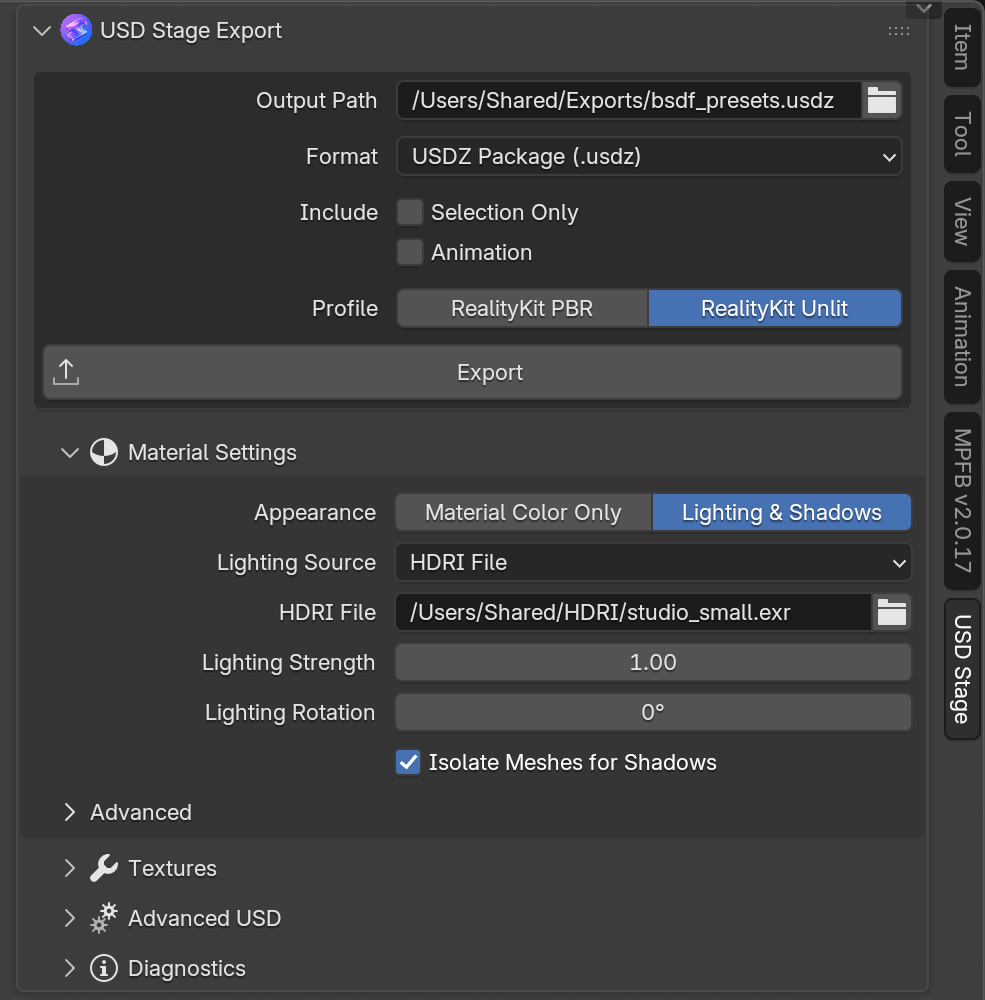The width and height of the screenshot is (985, 1000).
Task: Choose Lighting & Shadows appearance
Action: pos(781,513)
